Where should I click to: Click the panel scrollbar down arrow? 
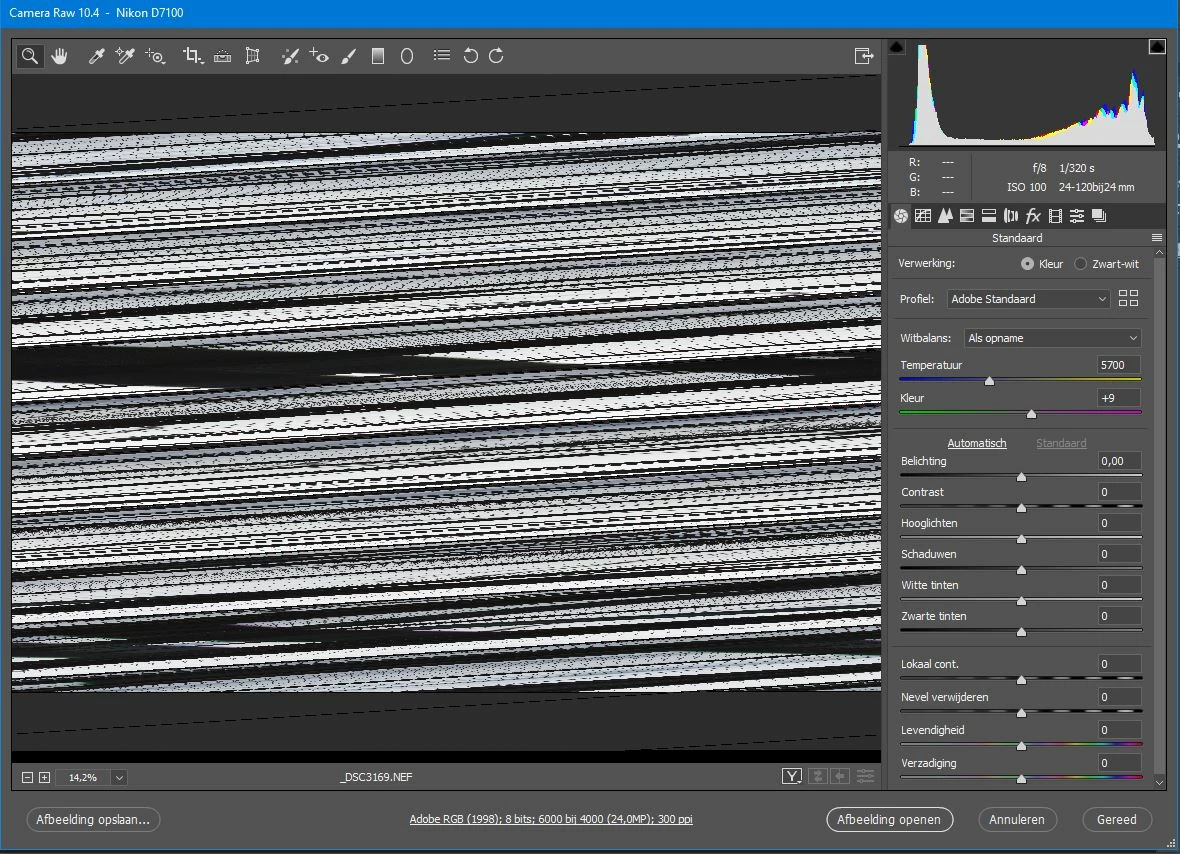[1159, 783]
